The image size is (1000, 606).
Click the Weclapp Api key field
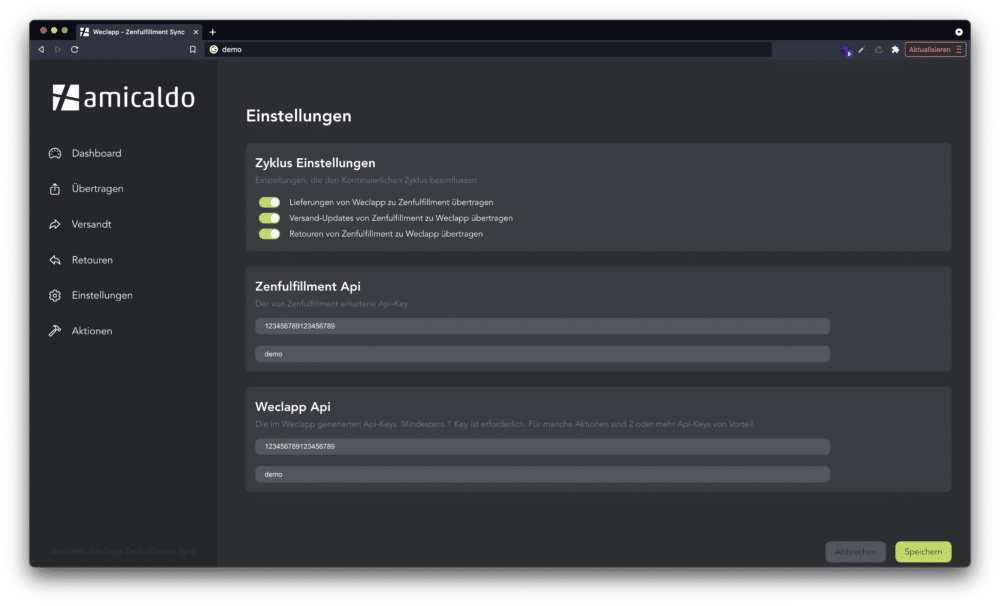pos(542,447)
